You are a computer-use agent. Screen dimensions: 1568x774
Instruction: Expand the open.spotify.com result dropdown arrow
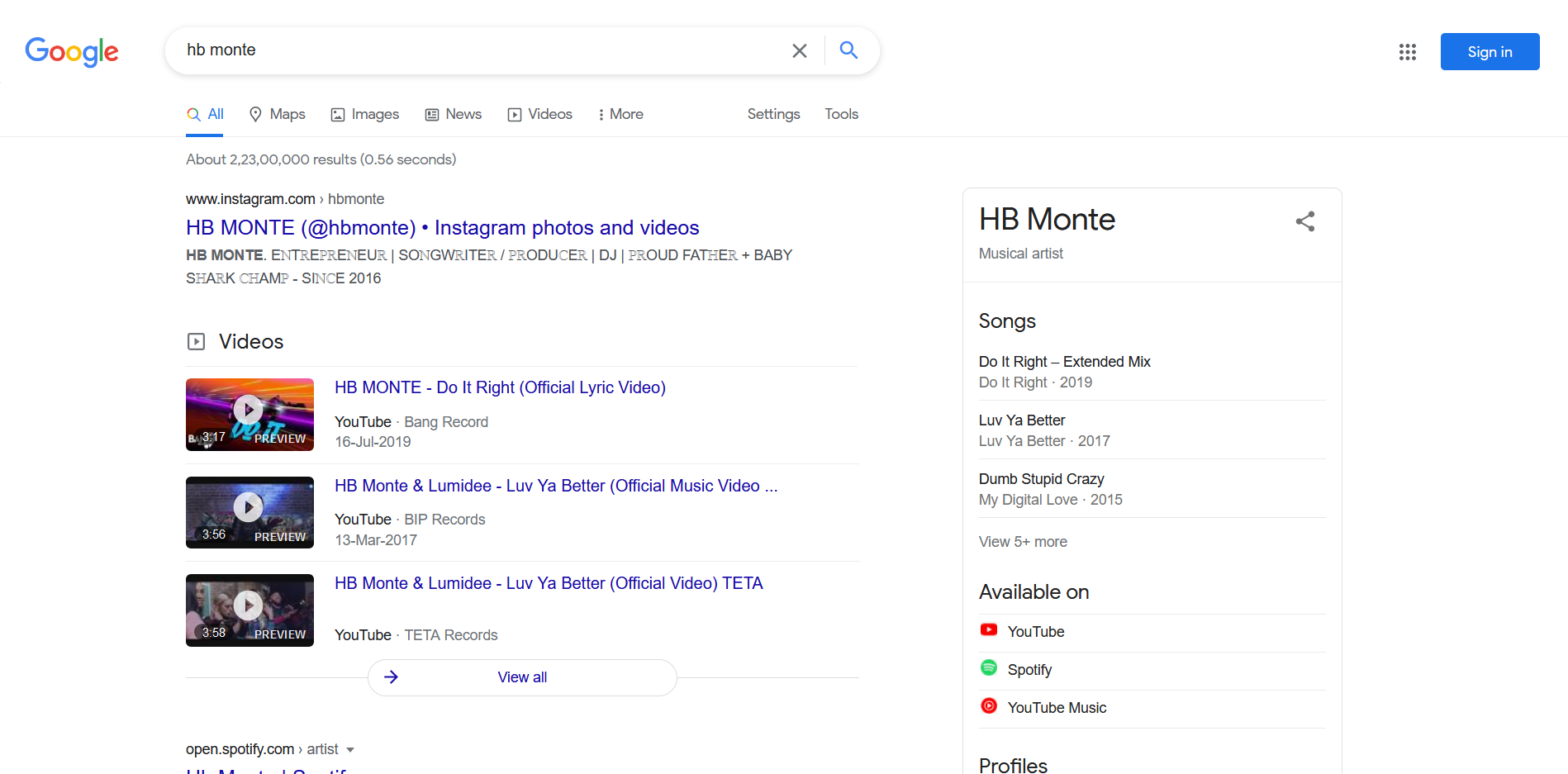click(350, 750)
